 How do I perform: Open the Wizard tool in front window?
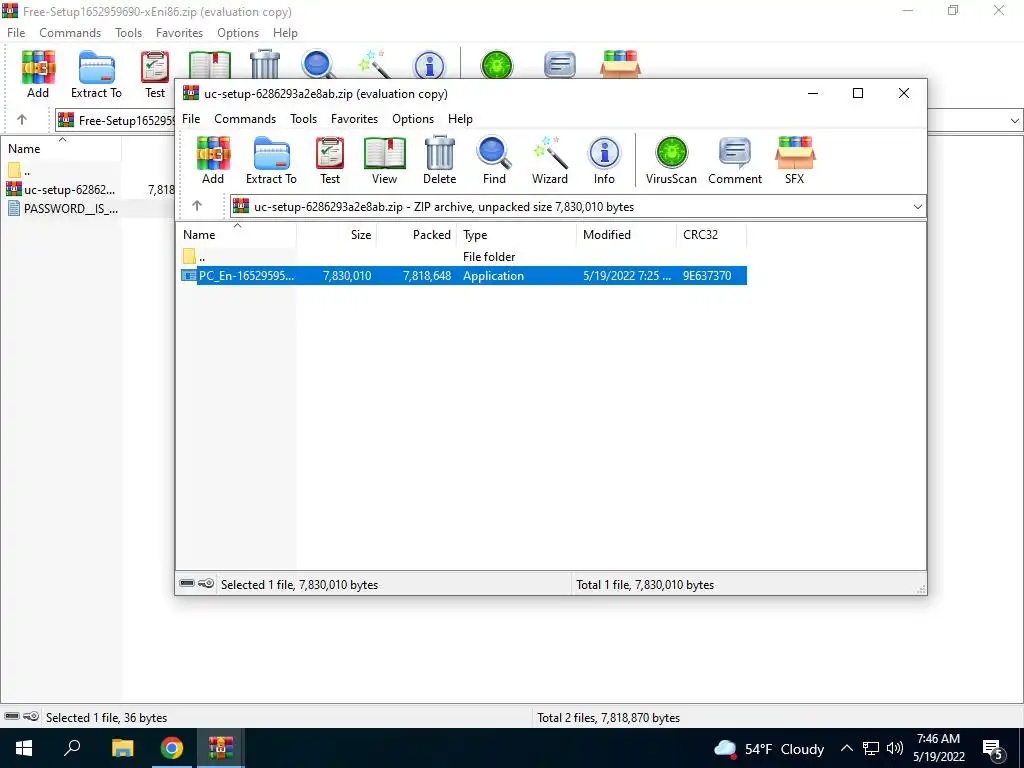pyautogui.click(x=550, y=161)
